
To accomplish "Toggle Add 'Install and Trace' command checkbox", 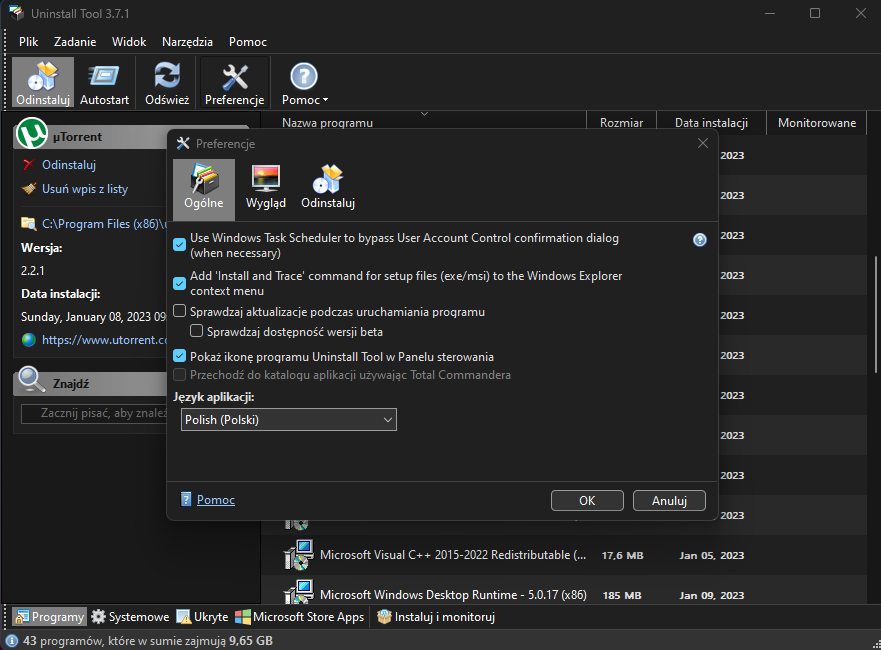I will click(x=179, y=283).
